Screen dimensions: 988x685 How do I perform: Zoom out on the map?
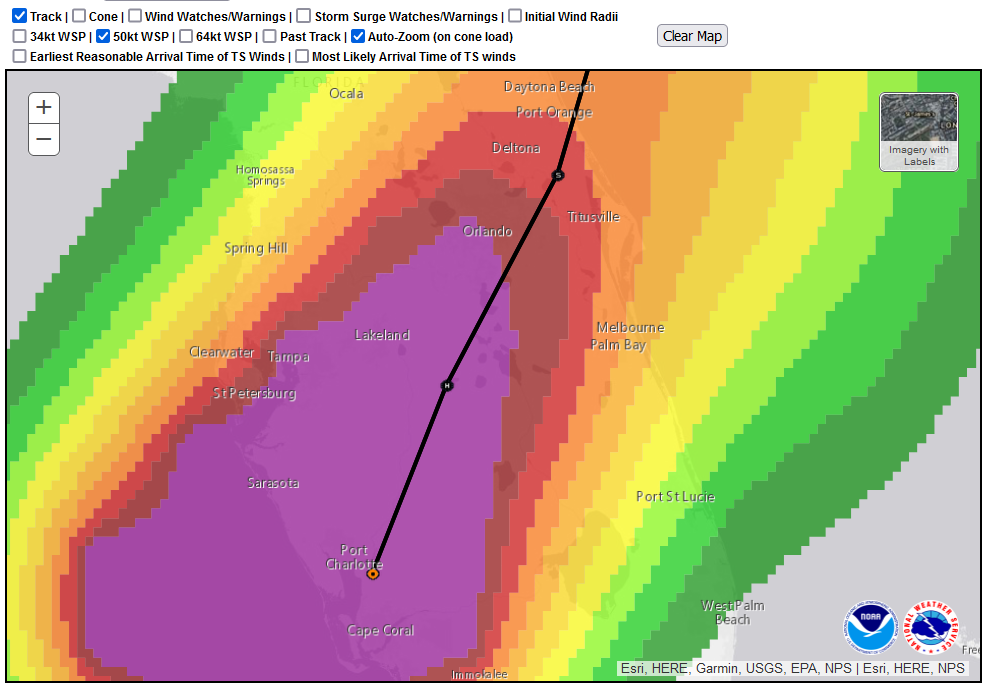44,139
